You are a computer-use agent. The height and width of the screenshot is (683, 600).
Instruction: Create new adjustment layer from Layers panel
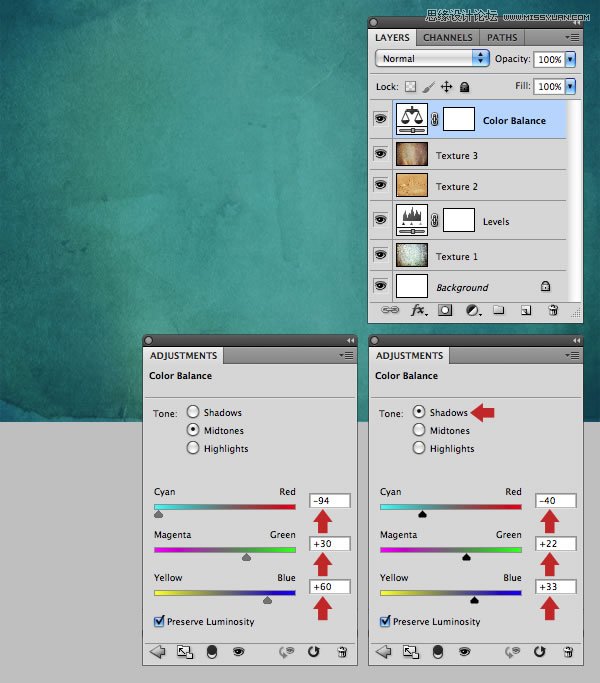[471, 311]
